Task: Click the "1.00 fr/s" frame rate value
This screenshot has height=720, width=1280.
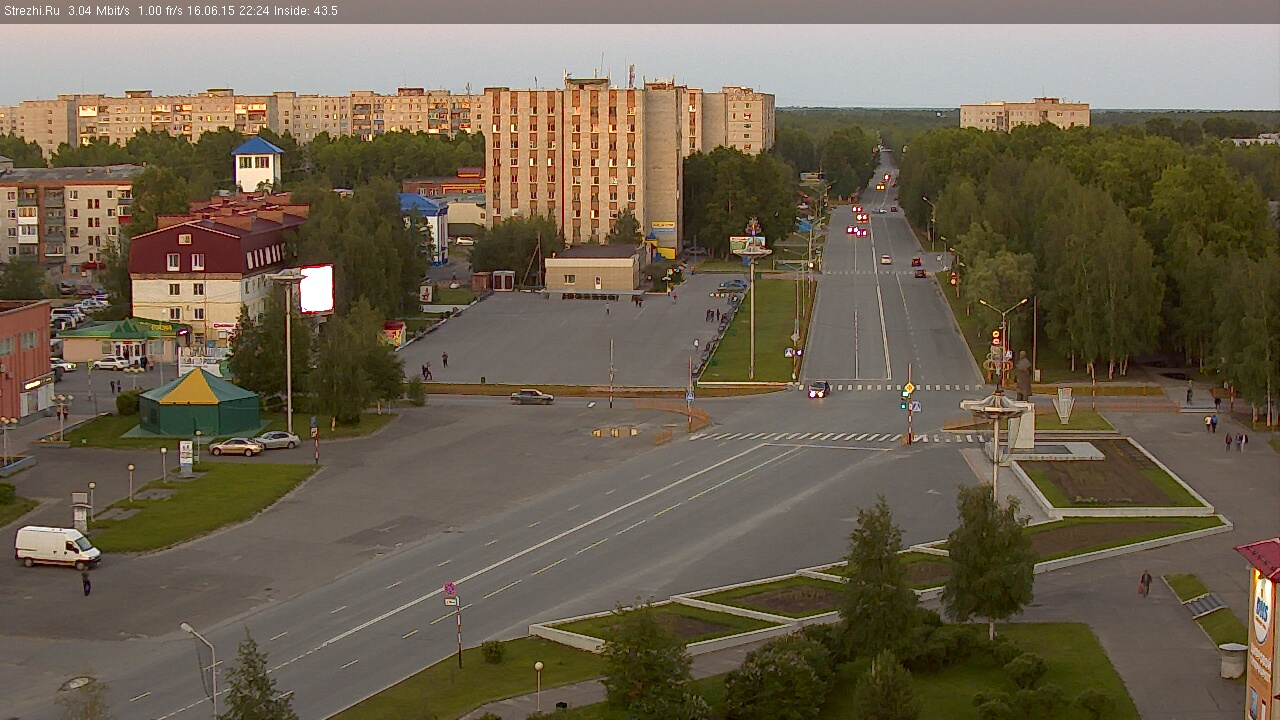Action: pos(160,11)
